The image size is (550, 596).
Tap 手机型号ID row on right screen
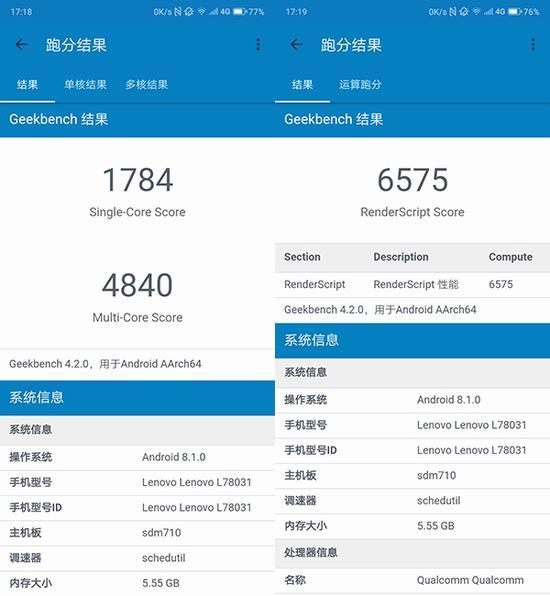(412, 450)
